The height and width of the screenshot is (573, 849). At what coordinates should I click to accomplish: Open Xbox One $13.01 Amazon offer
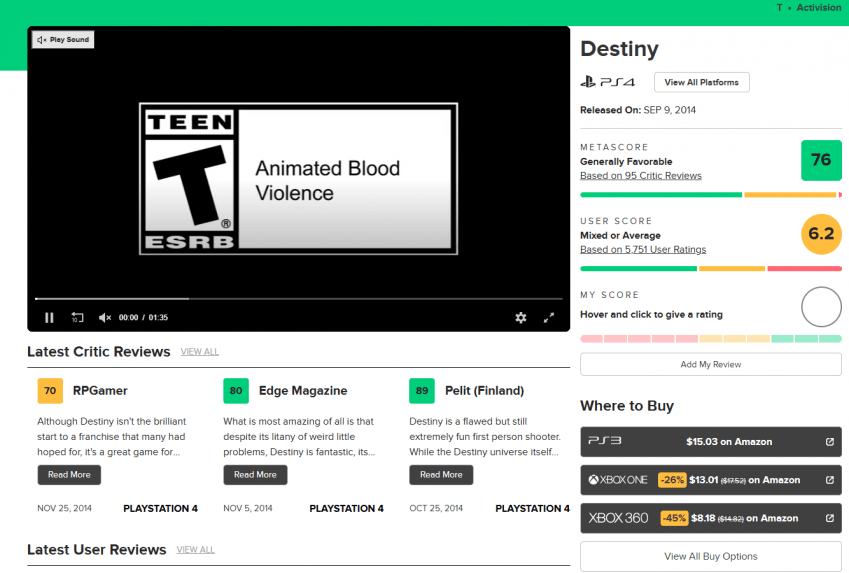710,480
